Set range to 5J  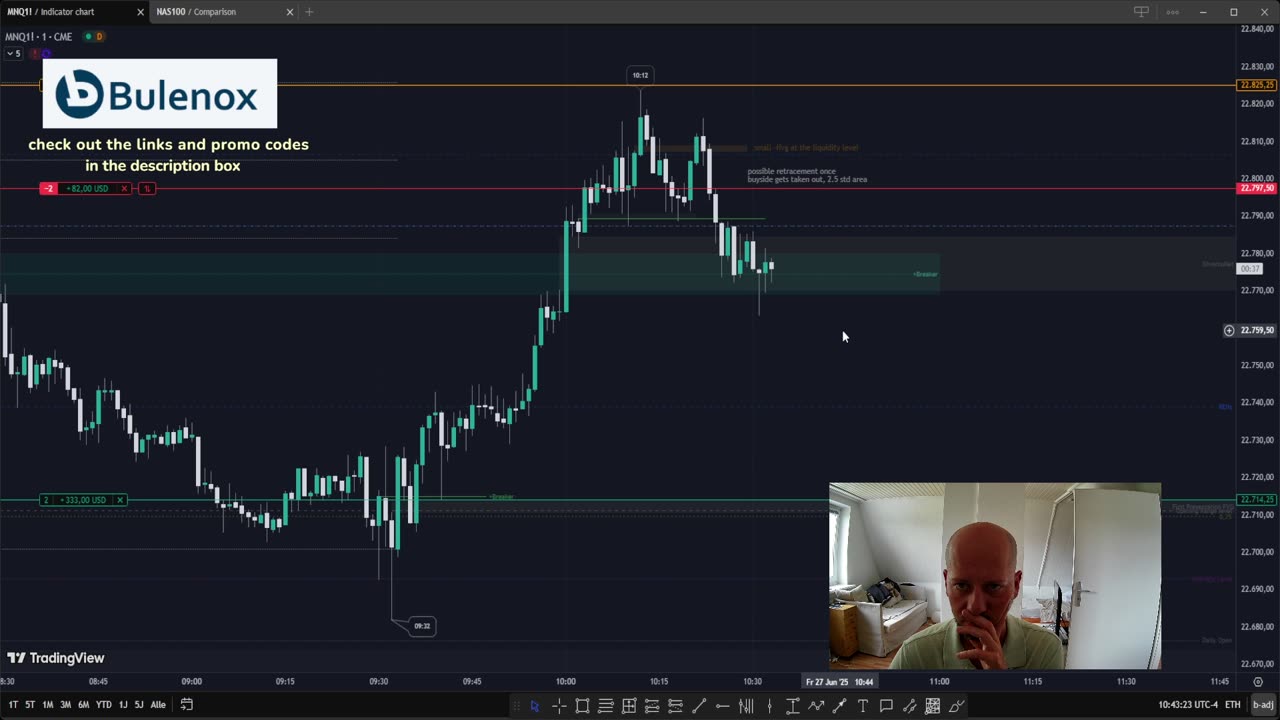coord(139,705)
